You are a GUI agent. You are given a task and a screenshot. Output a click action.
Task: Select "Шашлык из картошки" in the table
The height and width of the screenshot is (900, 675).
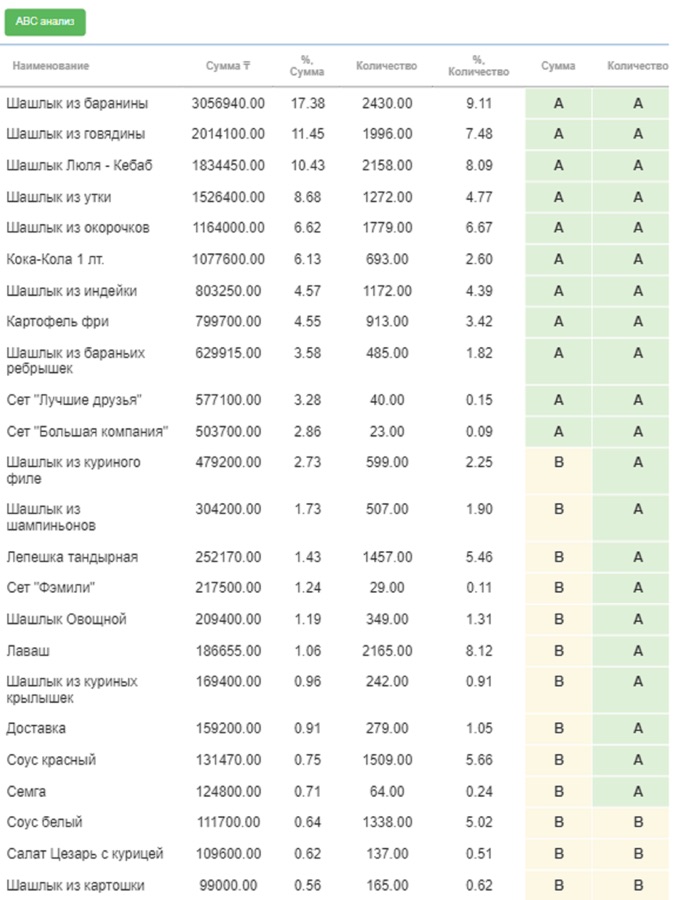(x=76, y=885)
